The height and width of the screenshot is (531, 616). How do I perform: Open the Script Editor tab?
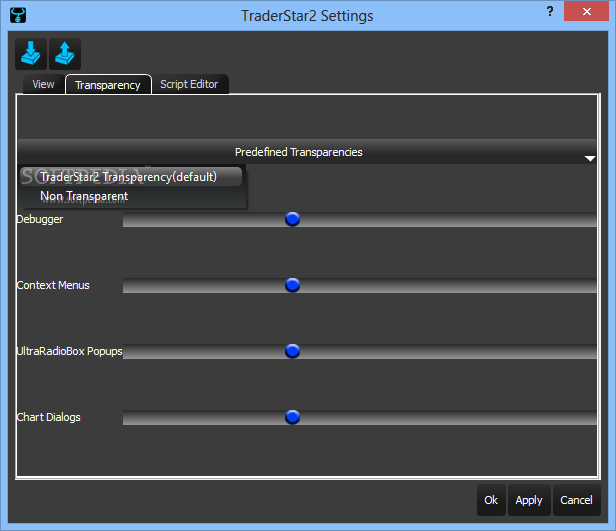pos(189,84)
